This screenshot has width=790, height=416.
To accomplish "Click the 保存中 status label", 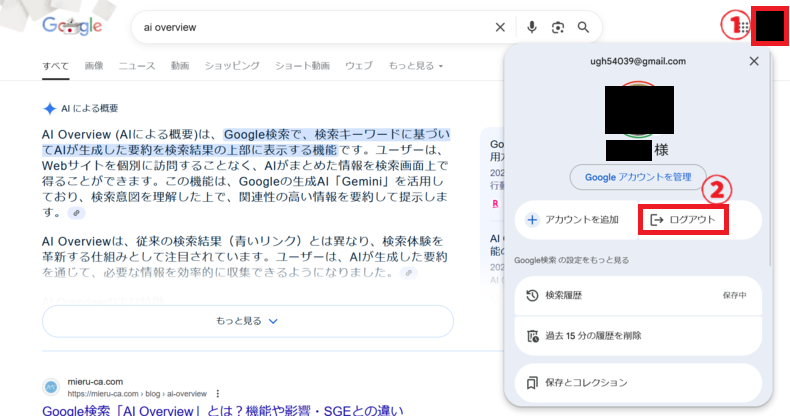I will (x=735, y=296).
